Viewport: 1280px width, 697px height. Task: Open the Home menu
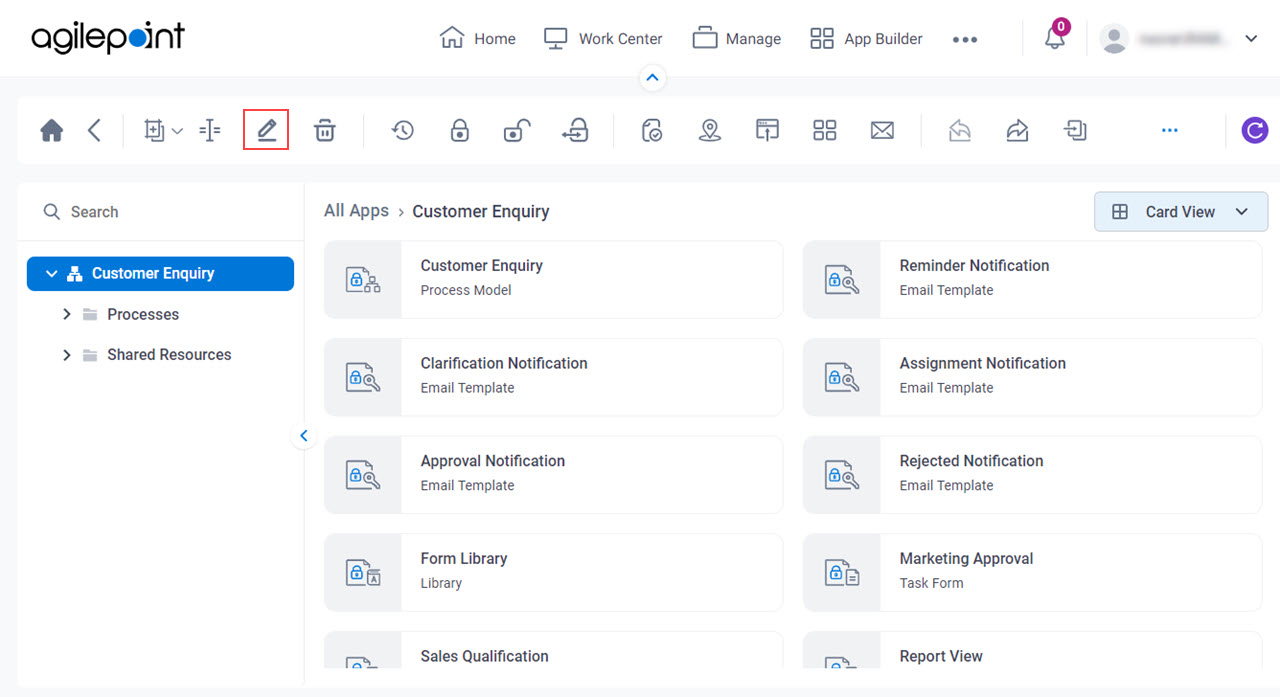(x=478, y=38)
